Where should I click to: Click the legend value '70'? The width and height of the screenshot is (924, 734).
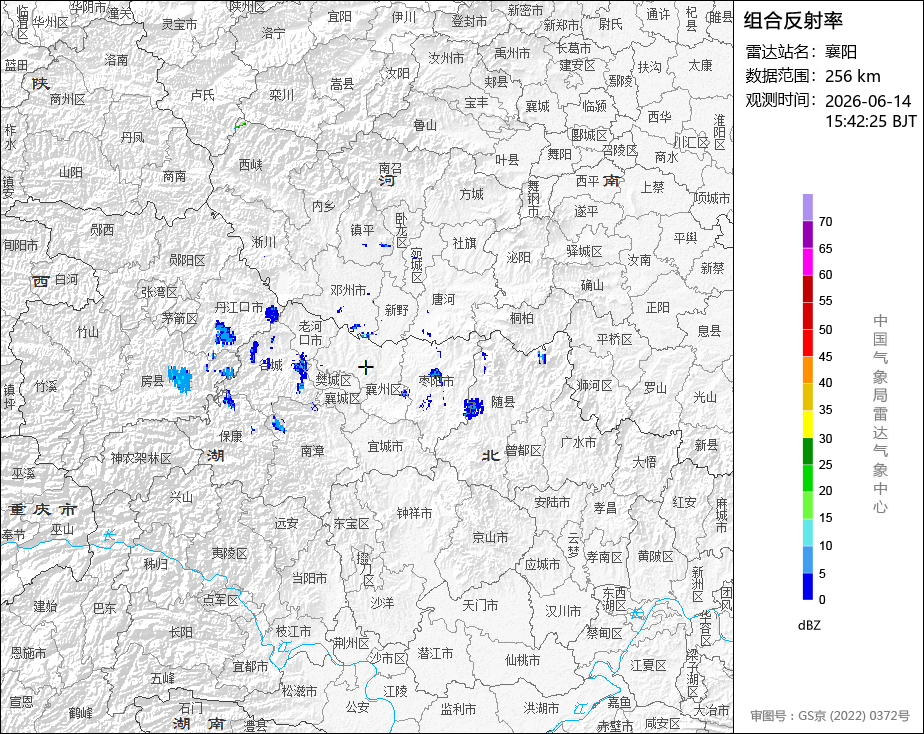pyautogui.click(x=826, y=222)
